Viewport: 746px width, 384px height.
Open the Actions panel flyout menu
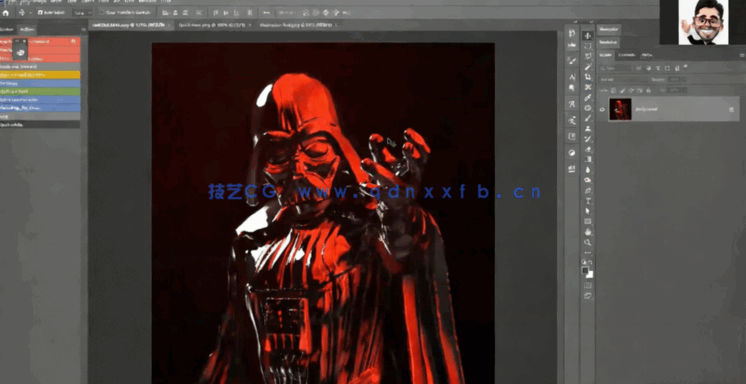[x=83, y=30]
